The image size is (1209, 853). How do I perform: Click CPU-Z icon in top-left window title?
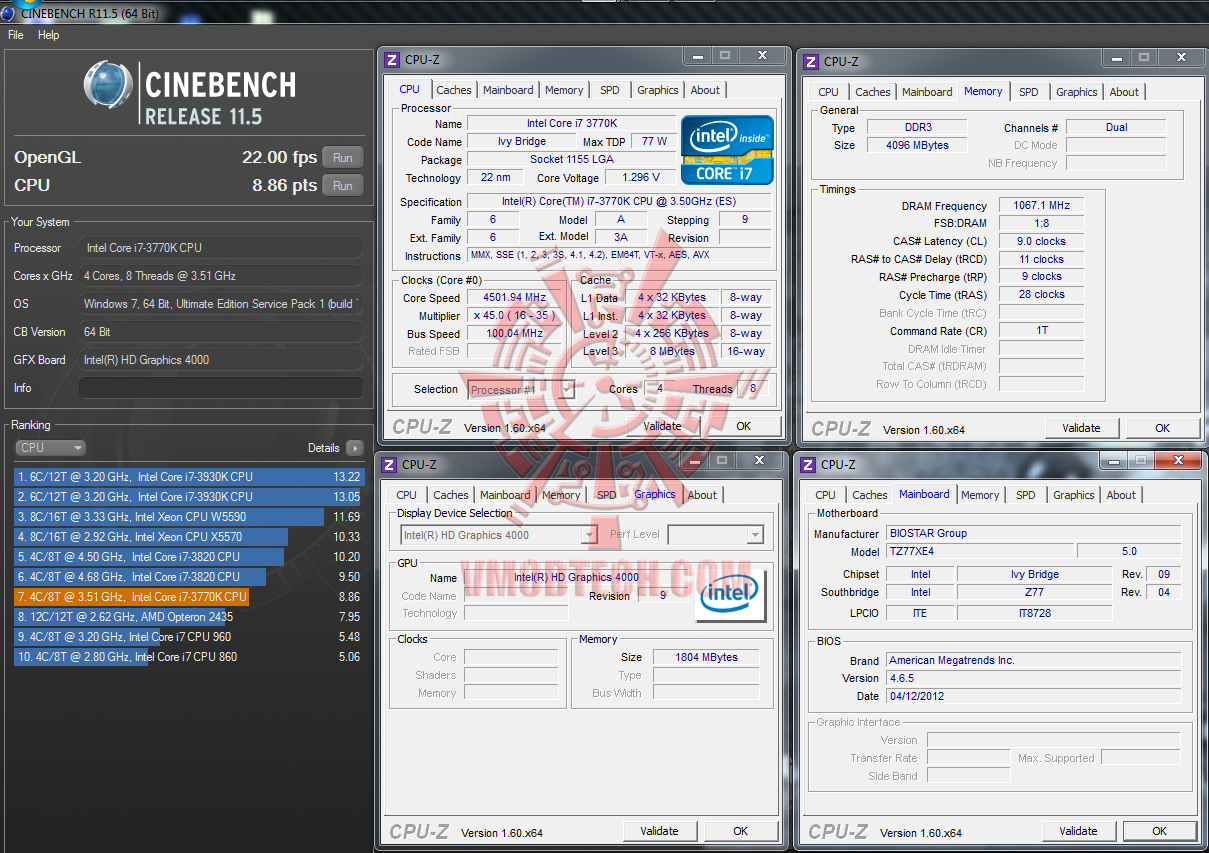[x=393, y=60]
